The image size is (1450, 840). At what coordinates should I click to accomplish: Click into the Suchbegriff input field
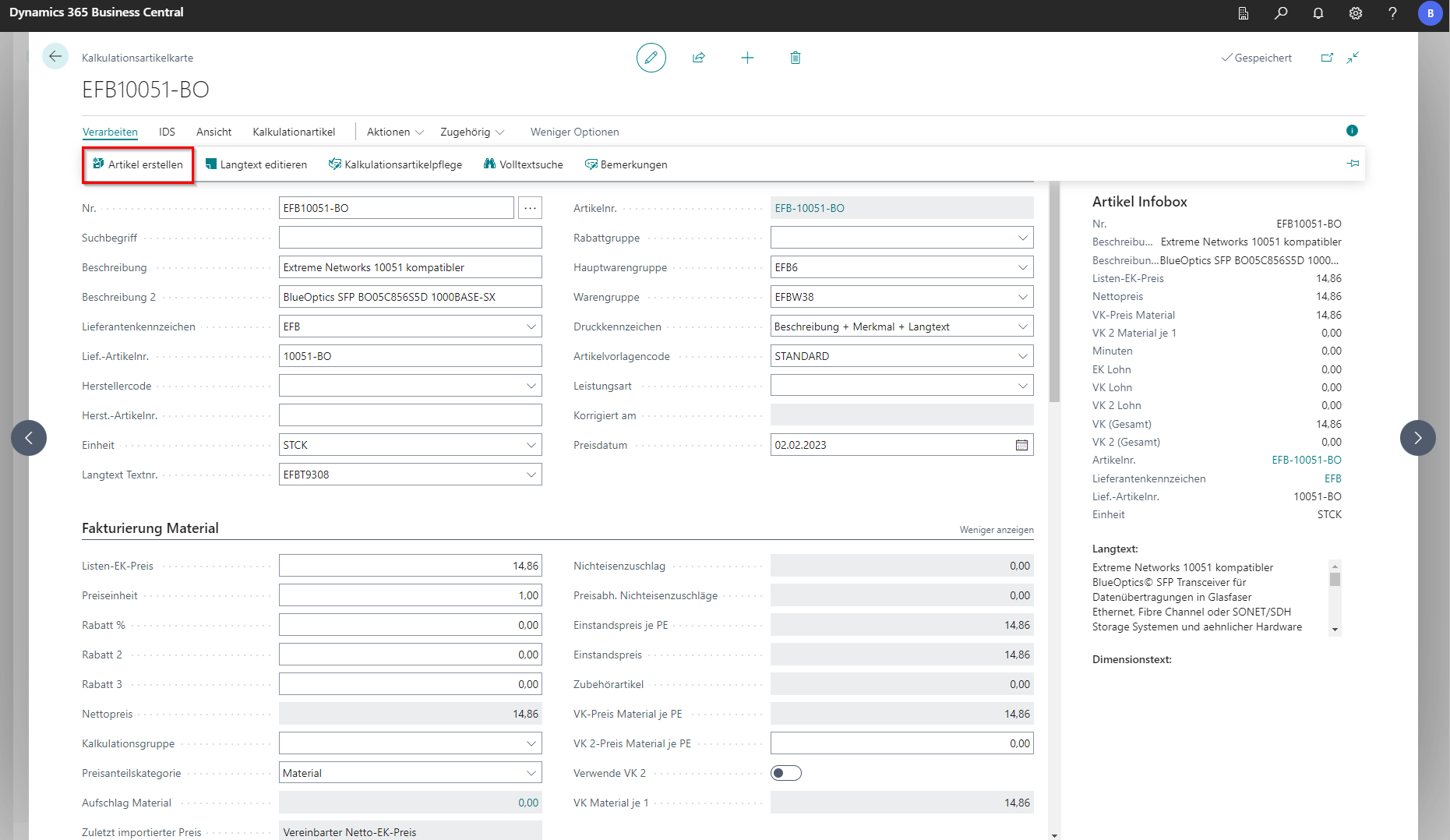tap(410, 238)
